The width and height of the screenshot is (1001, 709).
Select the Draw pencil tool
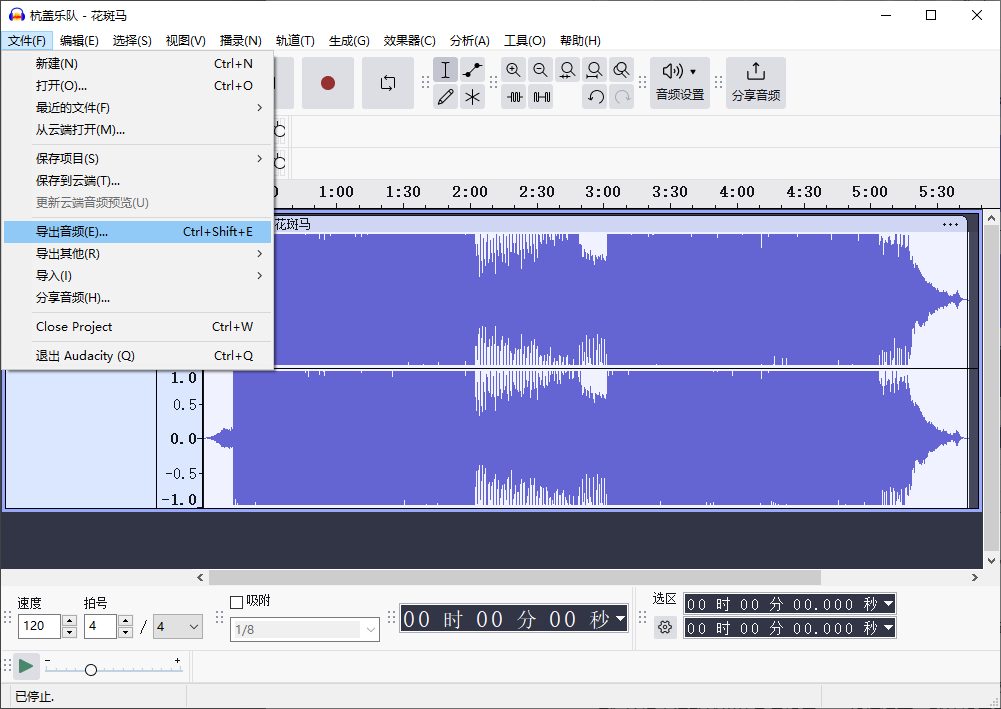point(446,97)
